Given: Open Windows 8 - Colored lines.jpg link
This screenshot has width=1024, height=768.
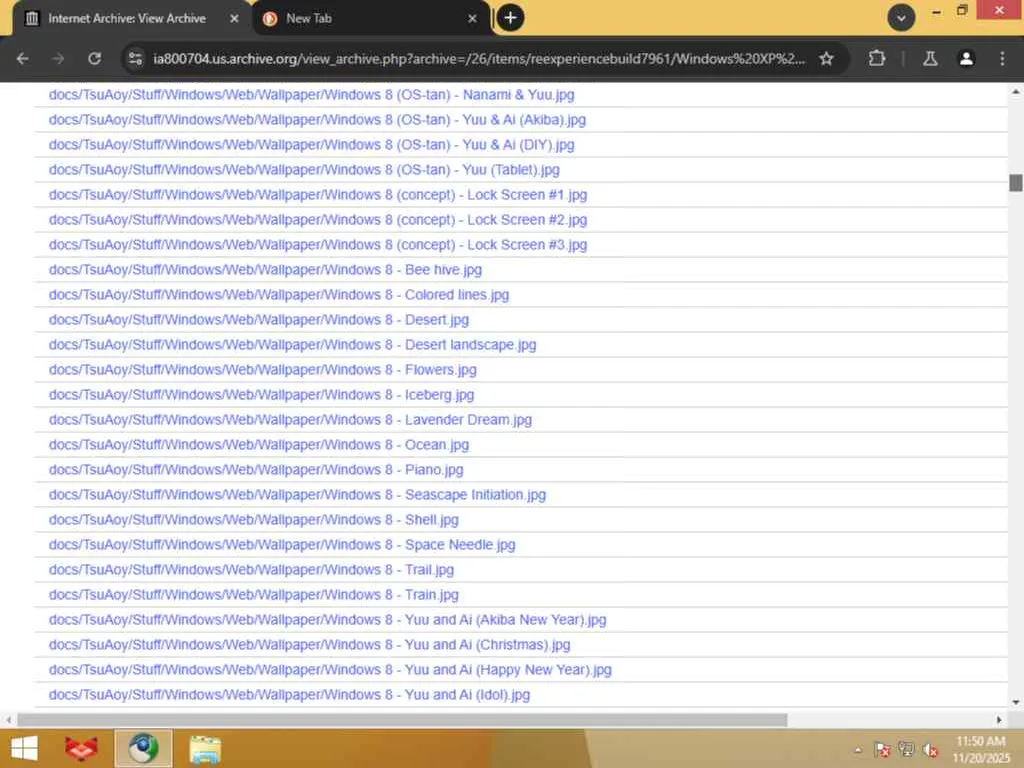Looking at the screenshot, I should (279, 295).
